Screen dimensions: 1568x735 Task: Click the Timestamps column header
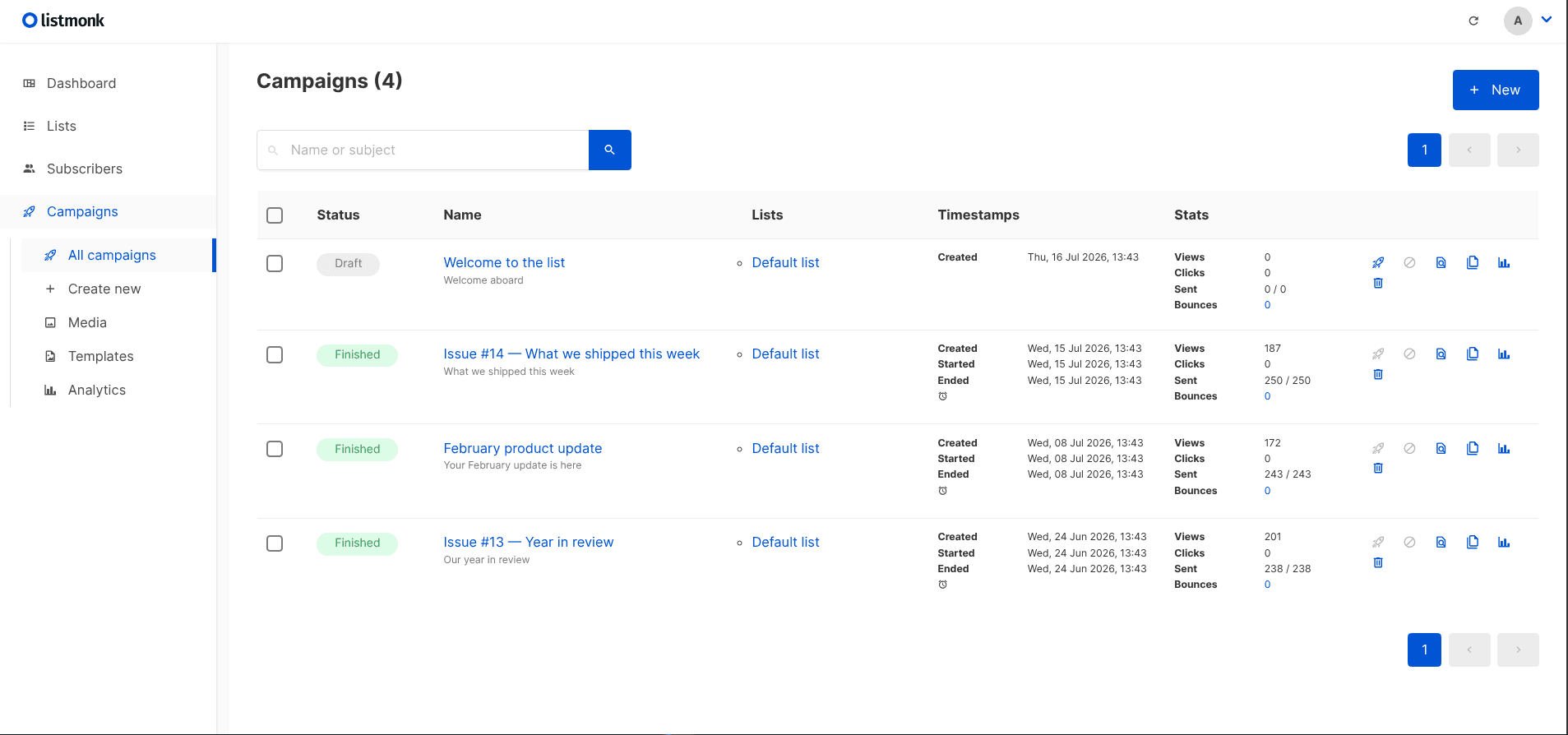[x=978, y=215]
